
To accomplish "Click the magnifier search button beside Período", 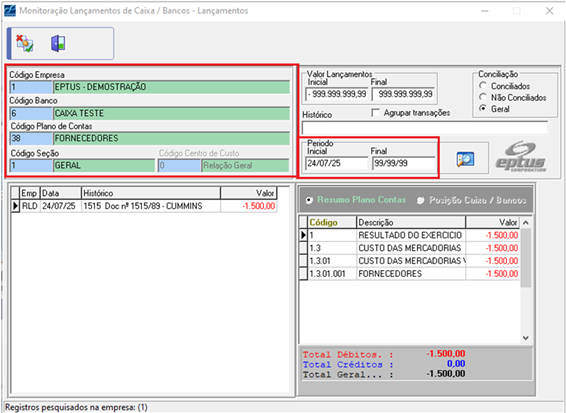I will [x=465, y=159].
